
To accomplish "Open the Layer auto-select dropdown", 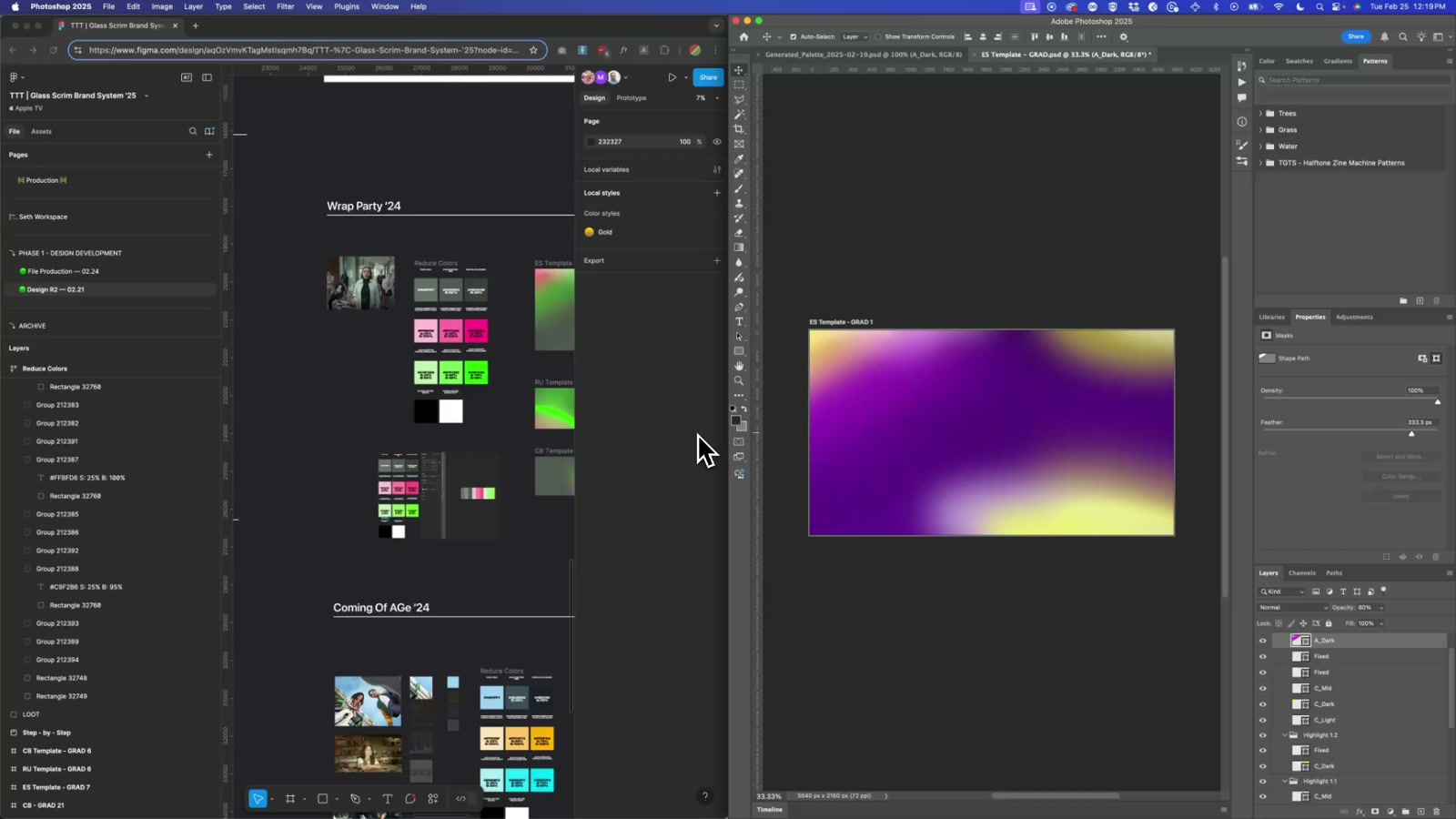I will click(x=854, y=37).
